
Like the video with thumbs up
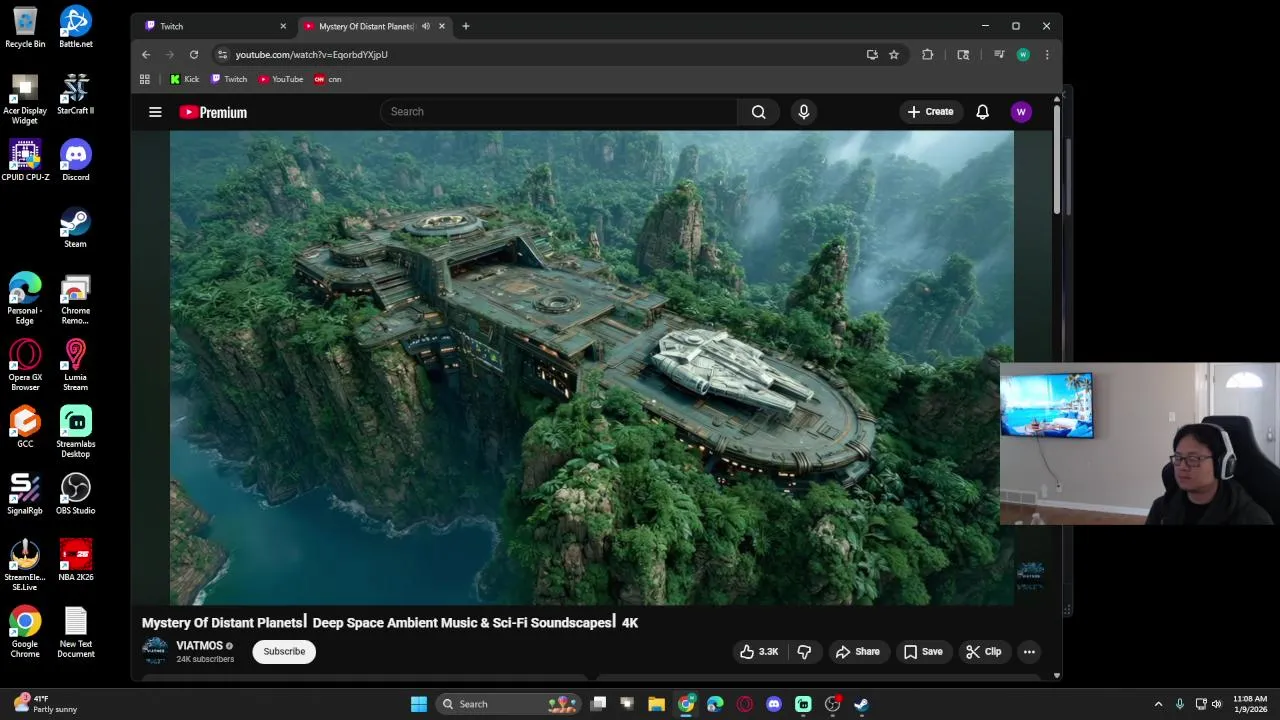759,652
